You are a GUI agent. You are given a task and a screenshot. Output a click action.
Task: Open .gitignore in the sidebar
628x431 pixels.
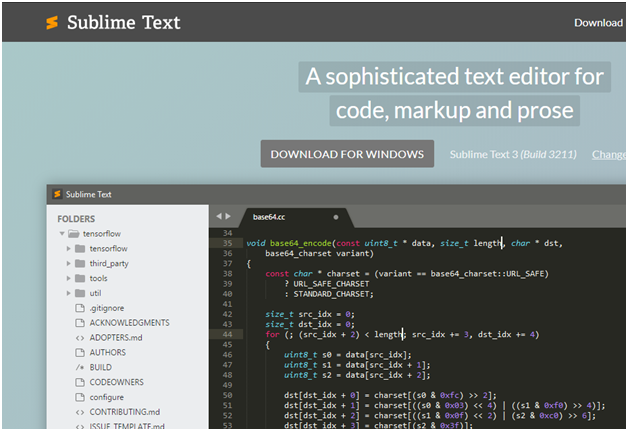coord(107,308)
